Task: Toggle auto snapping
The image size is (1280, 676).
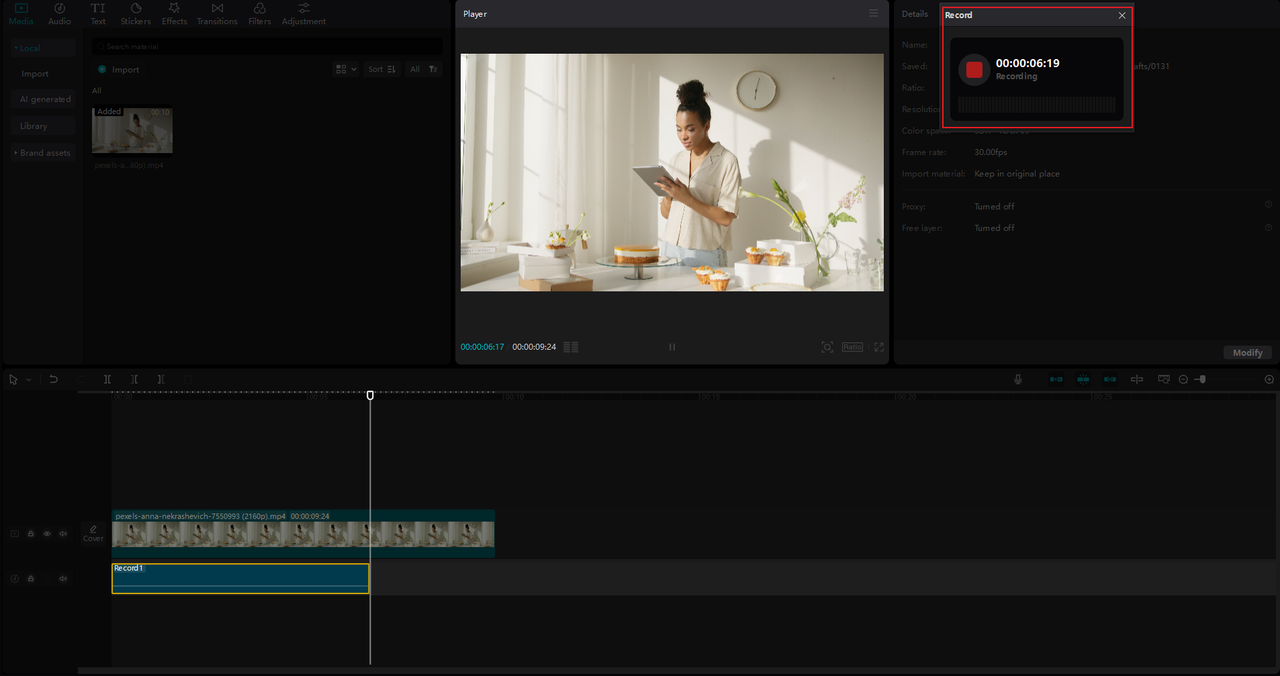Action: (x=1083, y=380)
